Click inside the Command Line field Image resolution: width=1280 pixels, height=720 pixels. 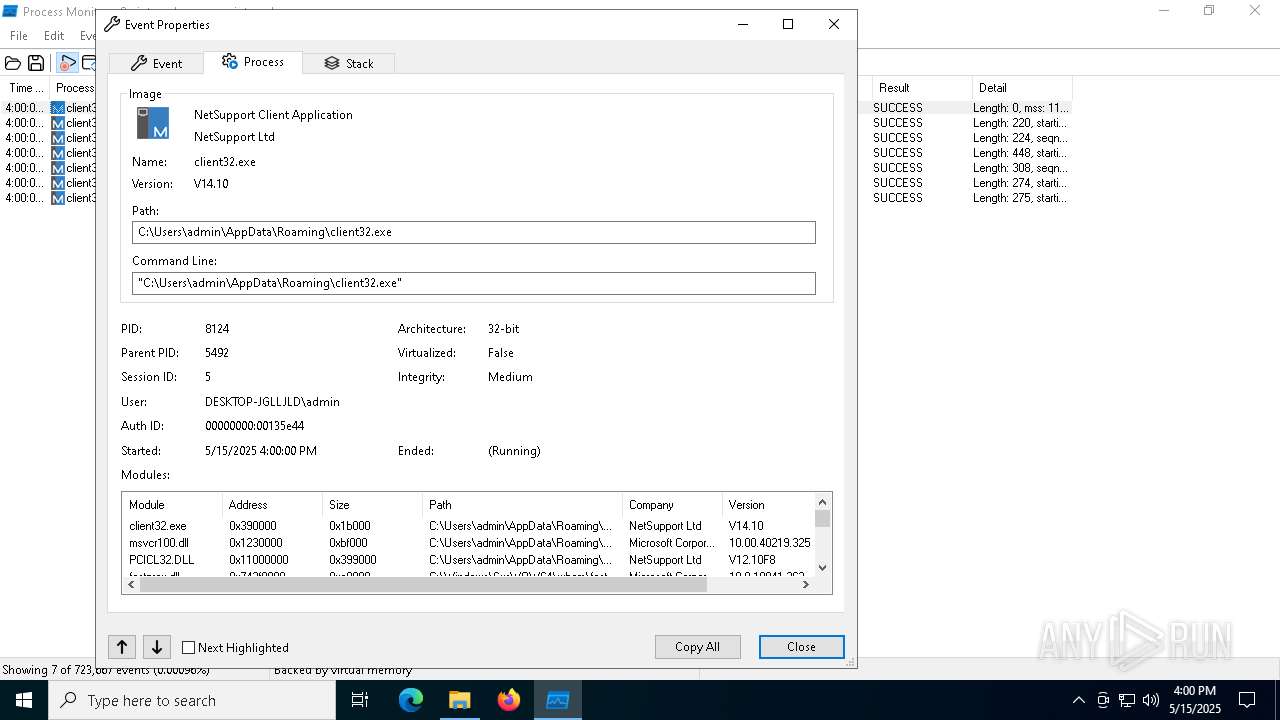point(474,283)
